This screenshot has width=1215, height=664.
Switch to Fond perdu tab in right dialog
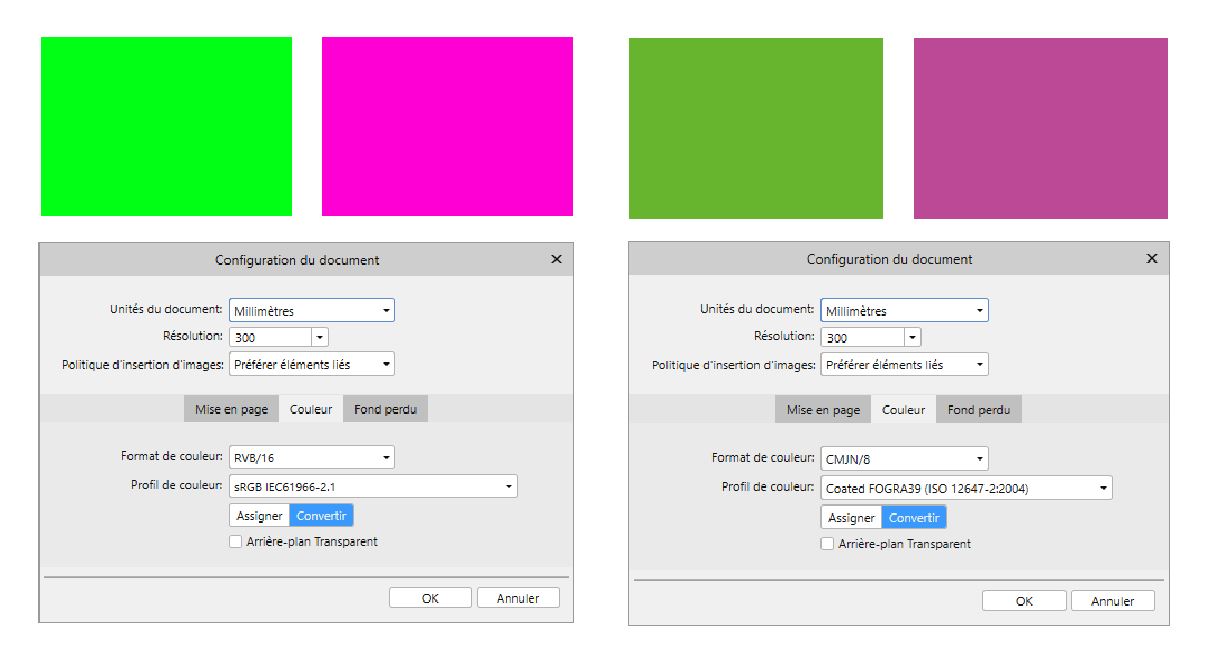(x=979, y=410)
